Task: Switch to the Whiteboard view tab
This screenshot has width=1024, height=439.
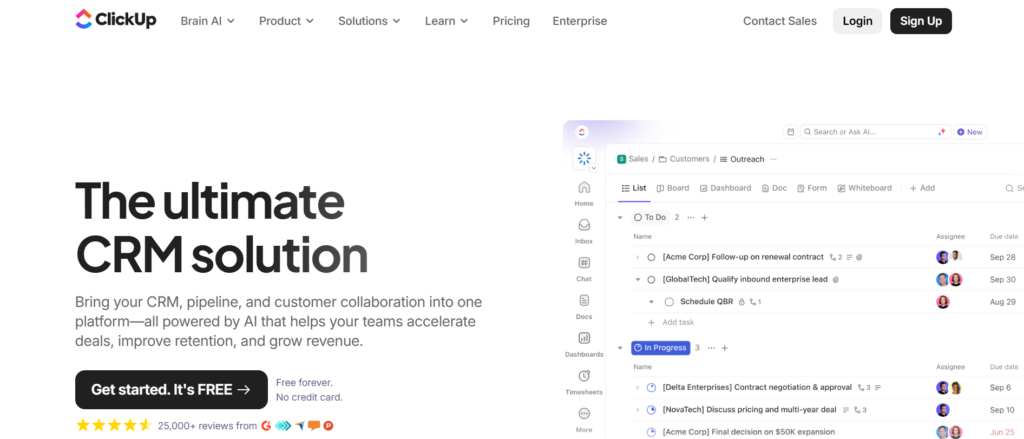Action: (864, 188)
